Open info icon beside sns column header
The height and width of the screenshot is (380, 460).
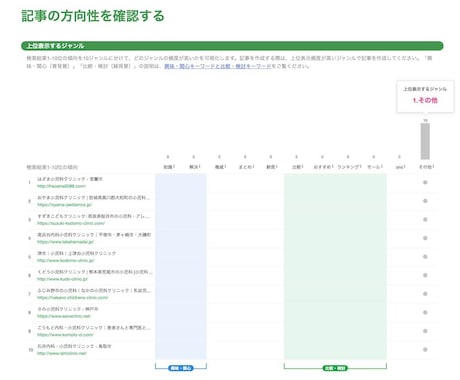click(405, 166)
